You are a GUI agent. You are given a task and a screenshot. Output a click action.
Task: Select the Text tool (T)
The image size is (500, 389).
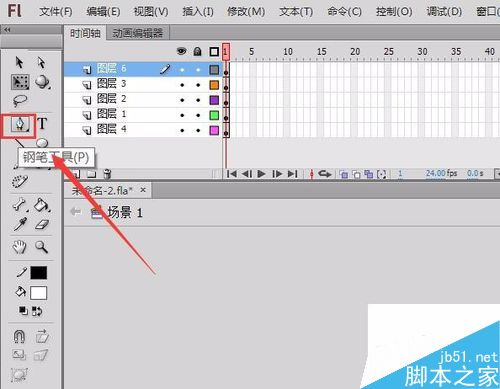click(42, 124)
